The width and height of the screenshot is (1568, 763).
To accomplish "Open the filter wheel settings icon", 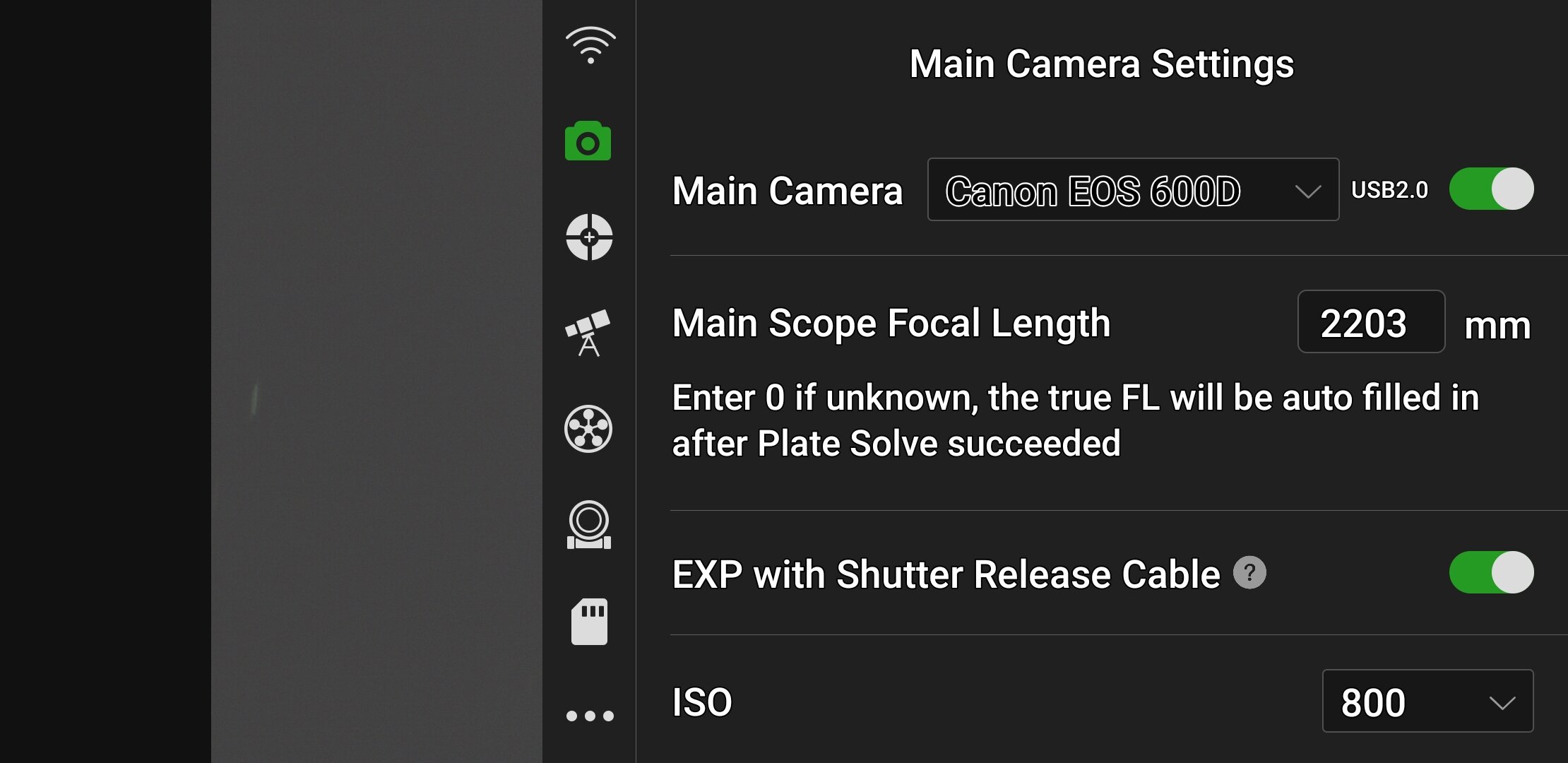I will [x=588, y=429].
